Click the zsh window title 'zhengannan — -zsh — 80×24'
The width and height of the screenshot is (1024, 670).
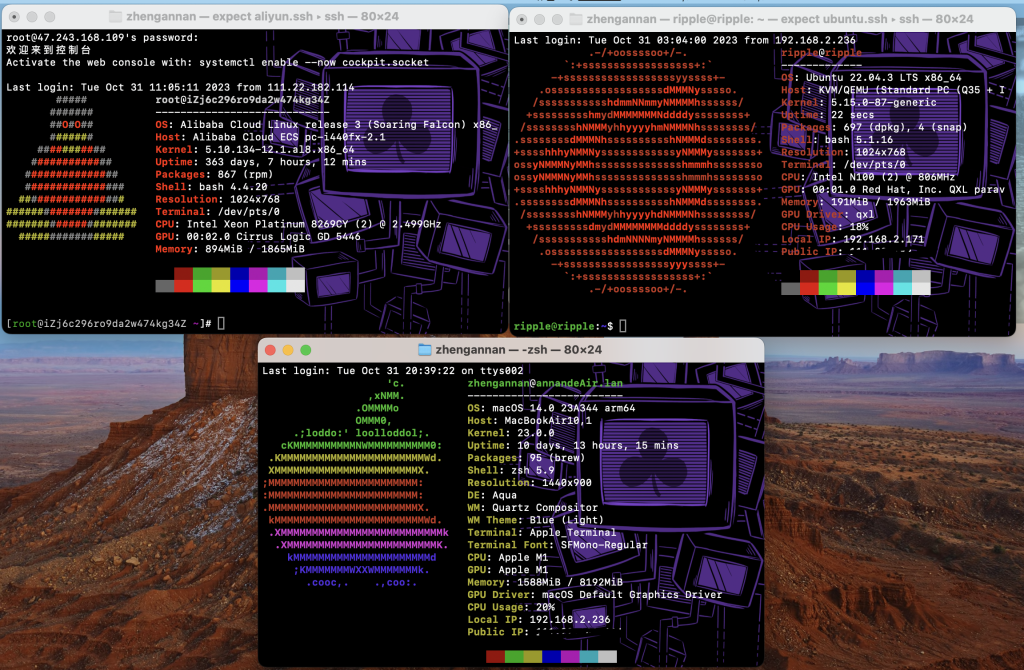tap(519, 350)
